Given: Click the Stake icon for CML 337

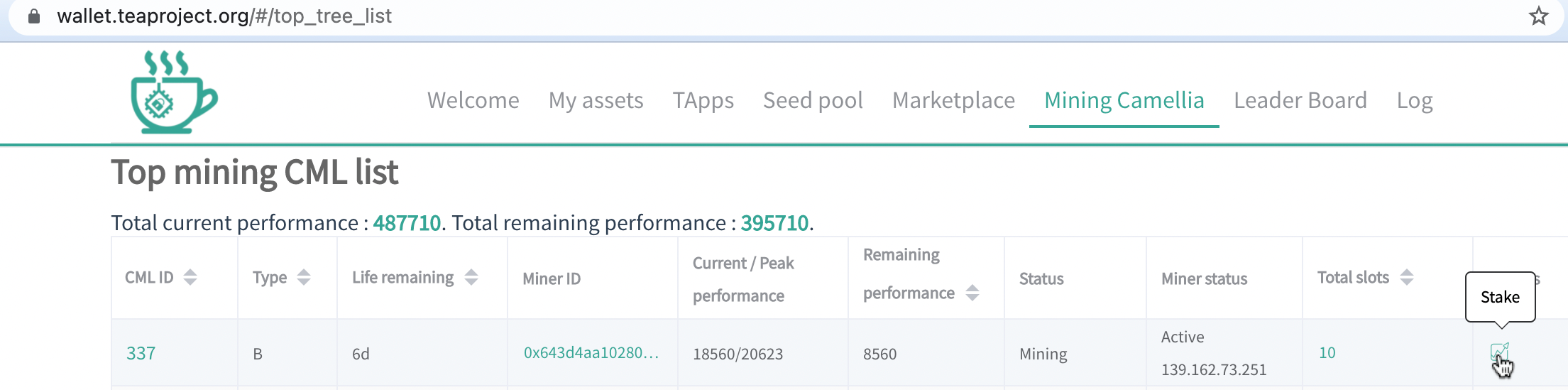Looking at the screenshot, I should (x=1499, y=352).
